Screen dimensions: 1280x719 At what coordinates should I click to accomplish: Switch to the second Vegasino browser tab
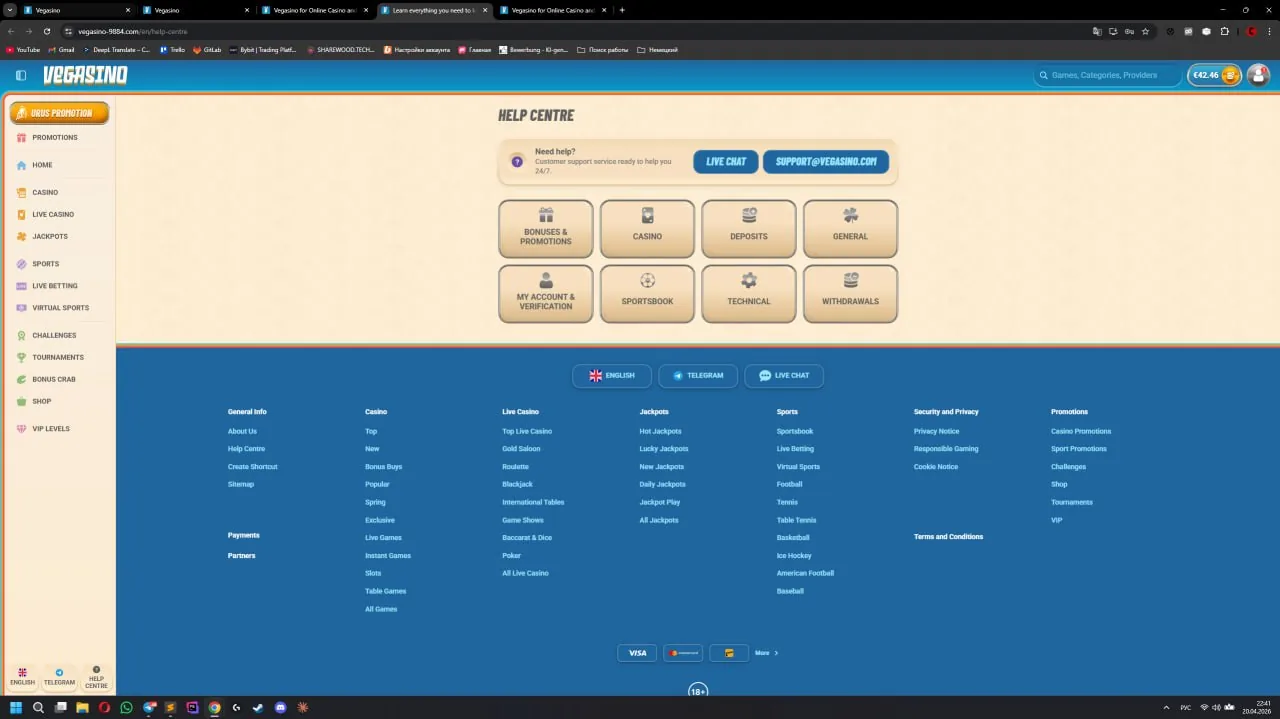(x=195, y=10)
